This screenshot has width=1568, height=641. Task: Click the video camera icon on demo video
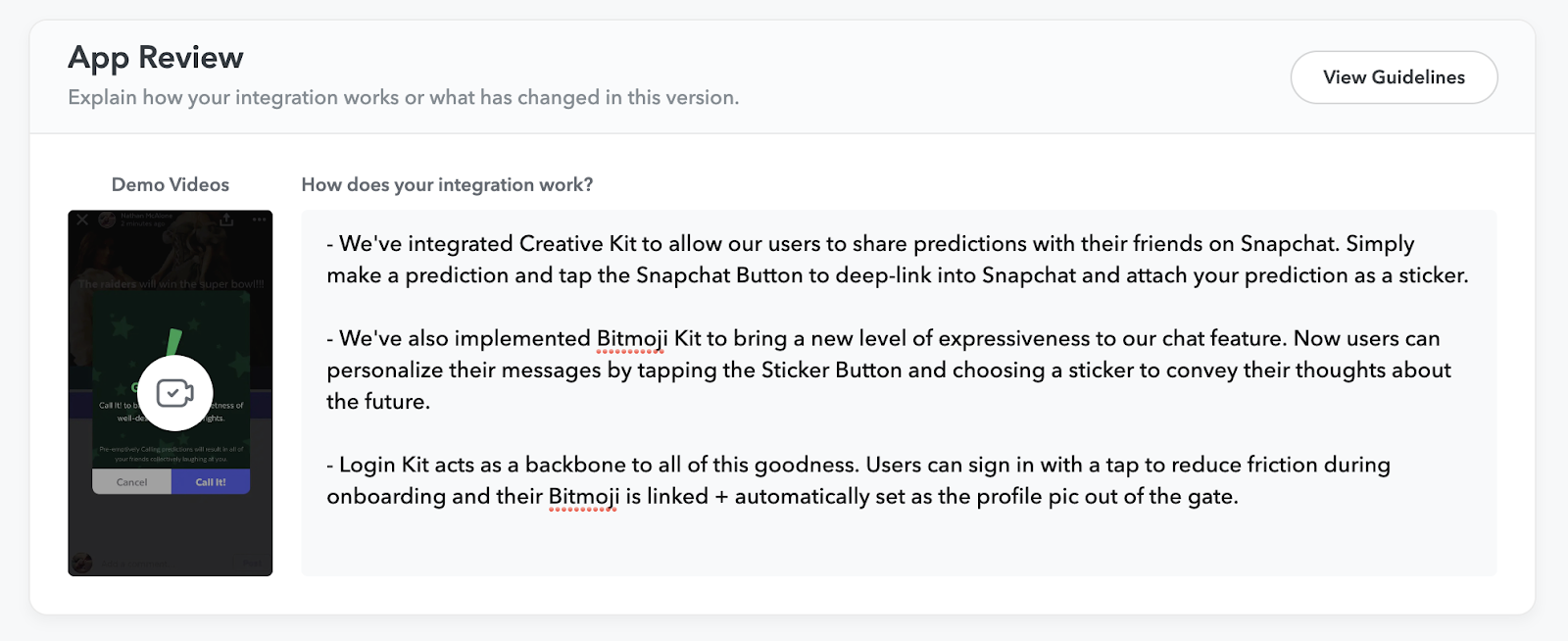175,393
